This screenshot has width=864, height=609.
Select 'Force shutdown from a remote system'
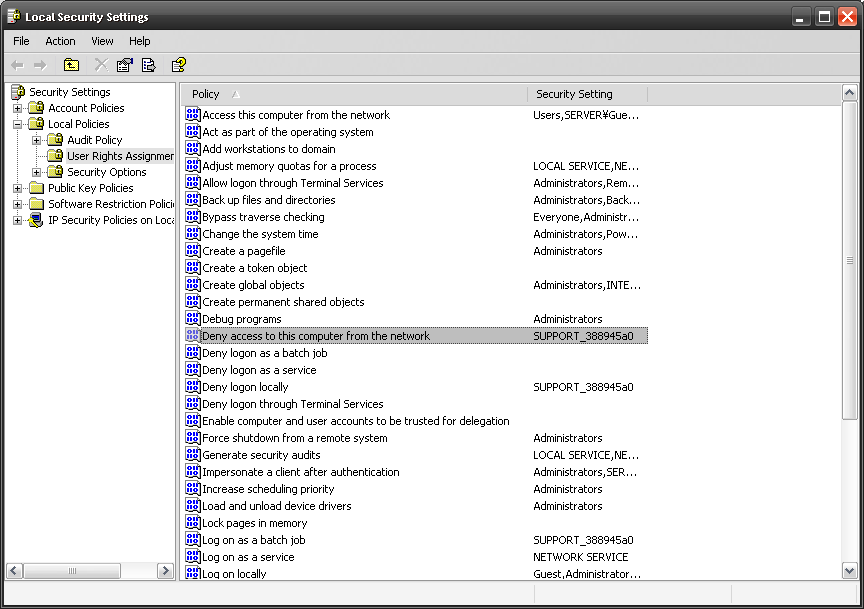(x=295, y=438)
